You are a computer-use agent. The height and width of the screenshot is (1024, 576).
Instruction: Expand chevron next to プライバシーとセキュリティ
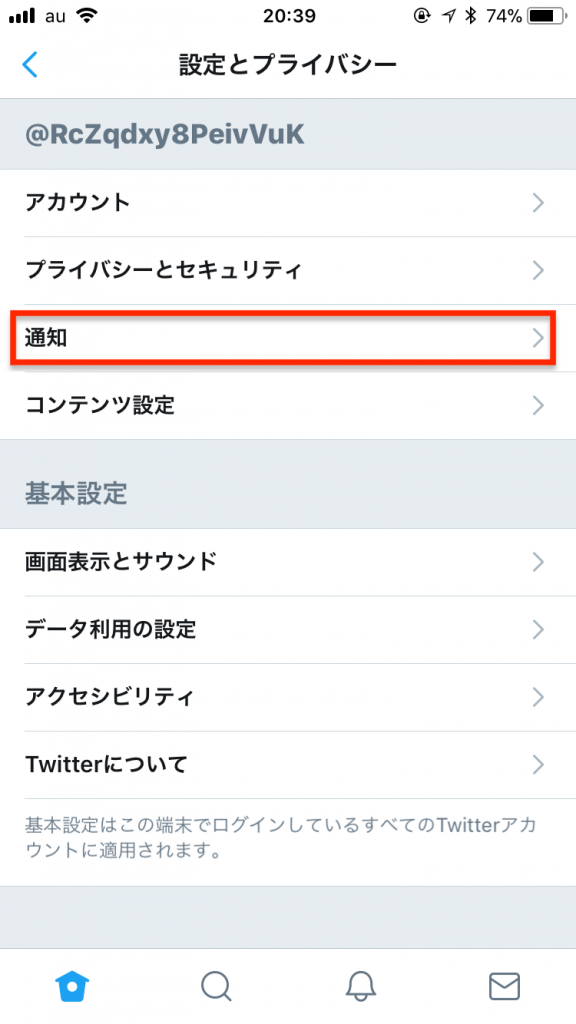tap(538, 270)
